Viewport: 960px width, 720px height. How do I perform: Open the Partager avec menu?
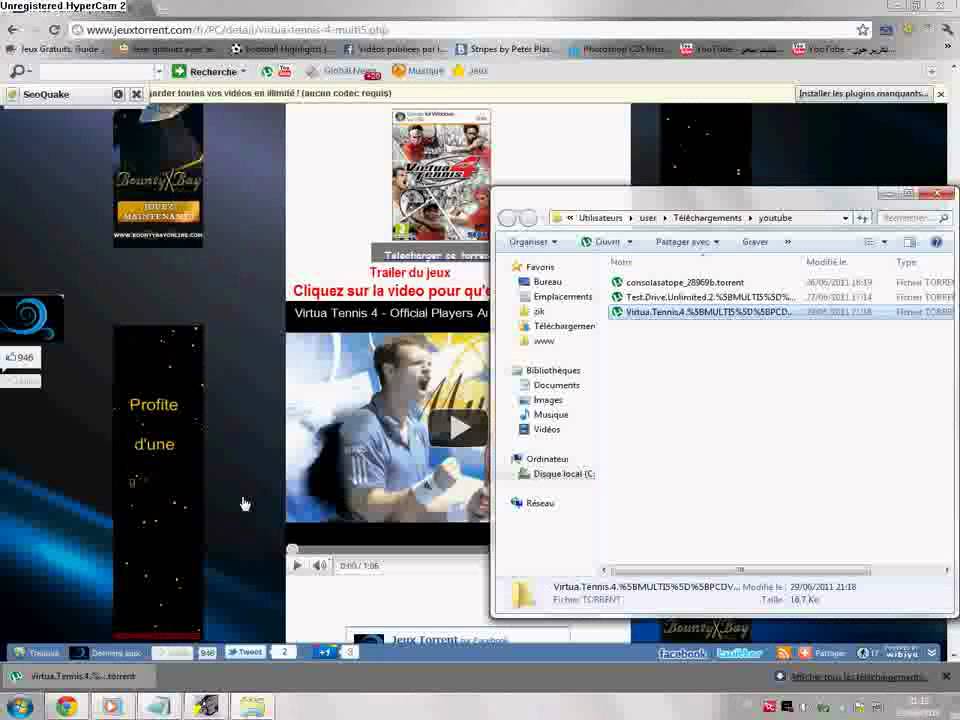pyautogui.click(x=687, y=242)
